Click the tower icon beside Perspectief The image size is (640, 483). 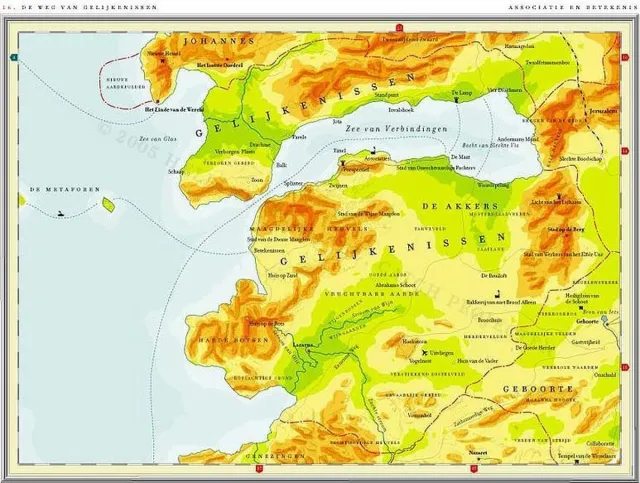(x=343, y=163)
